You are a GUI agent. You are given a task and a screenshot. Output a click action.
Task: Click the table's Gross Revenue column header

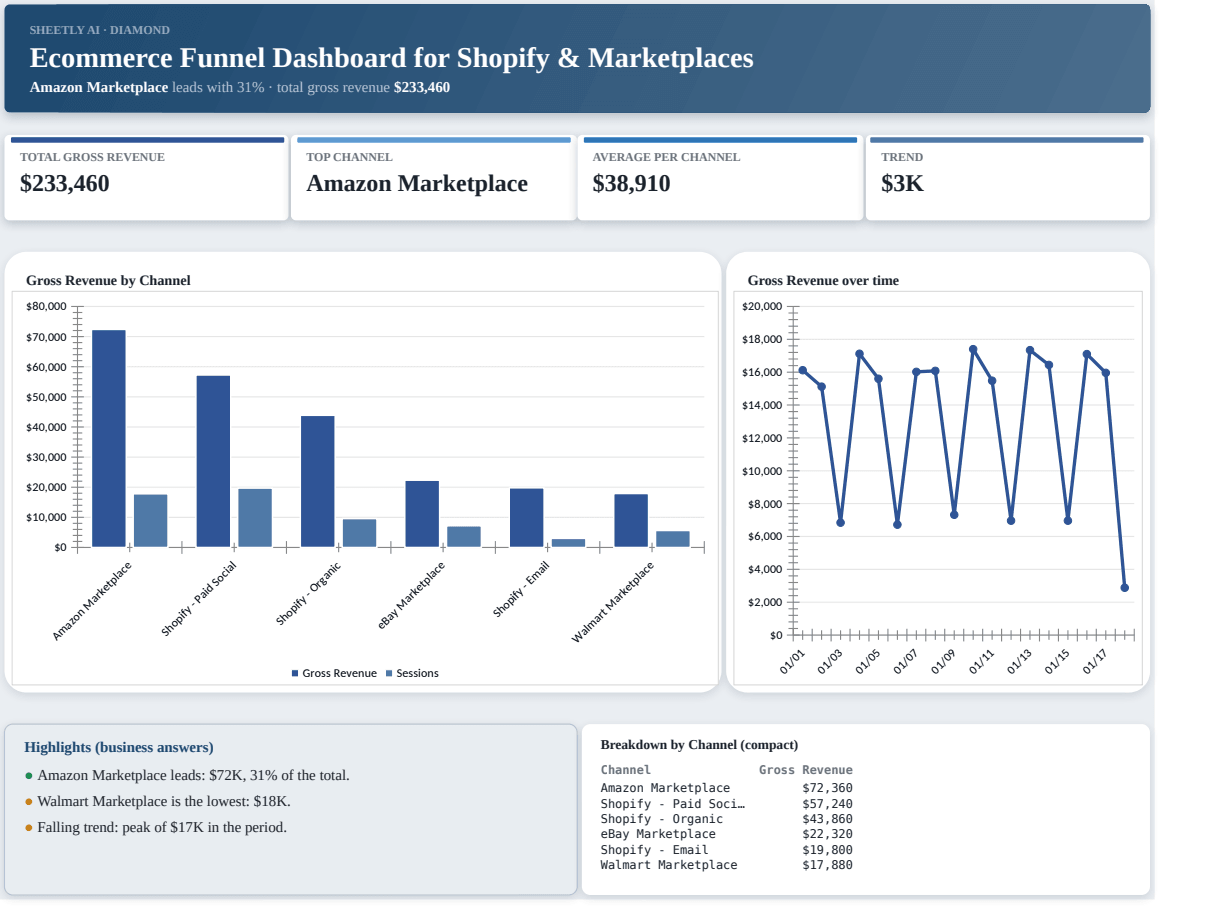(x=806, y=770)
